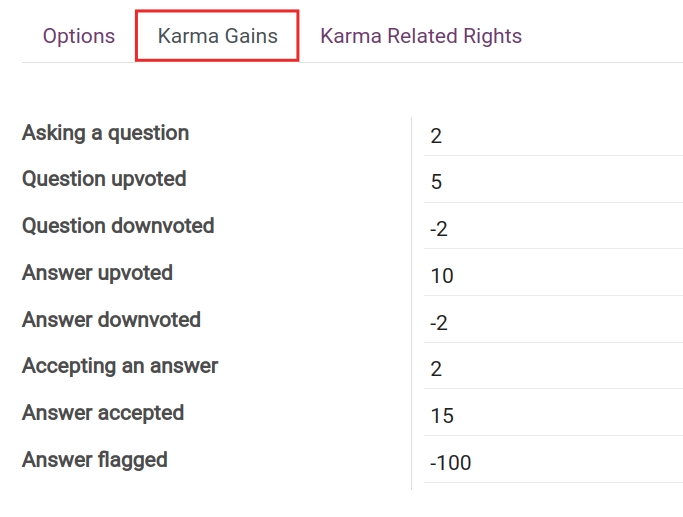Open the Karma Related Rights tab

coord(420,36)
